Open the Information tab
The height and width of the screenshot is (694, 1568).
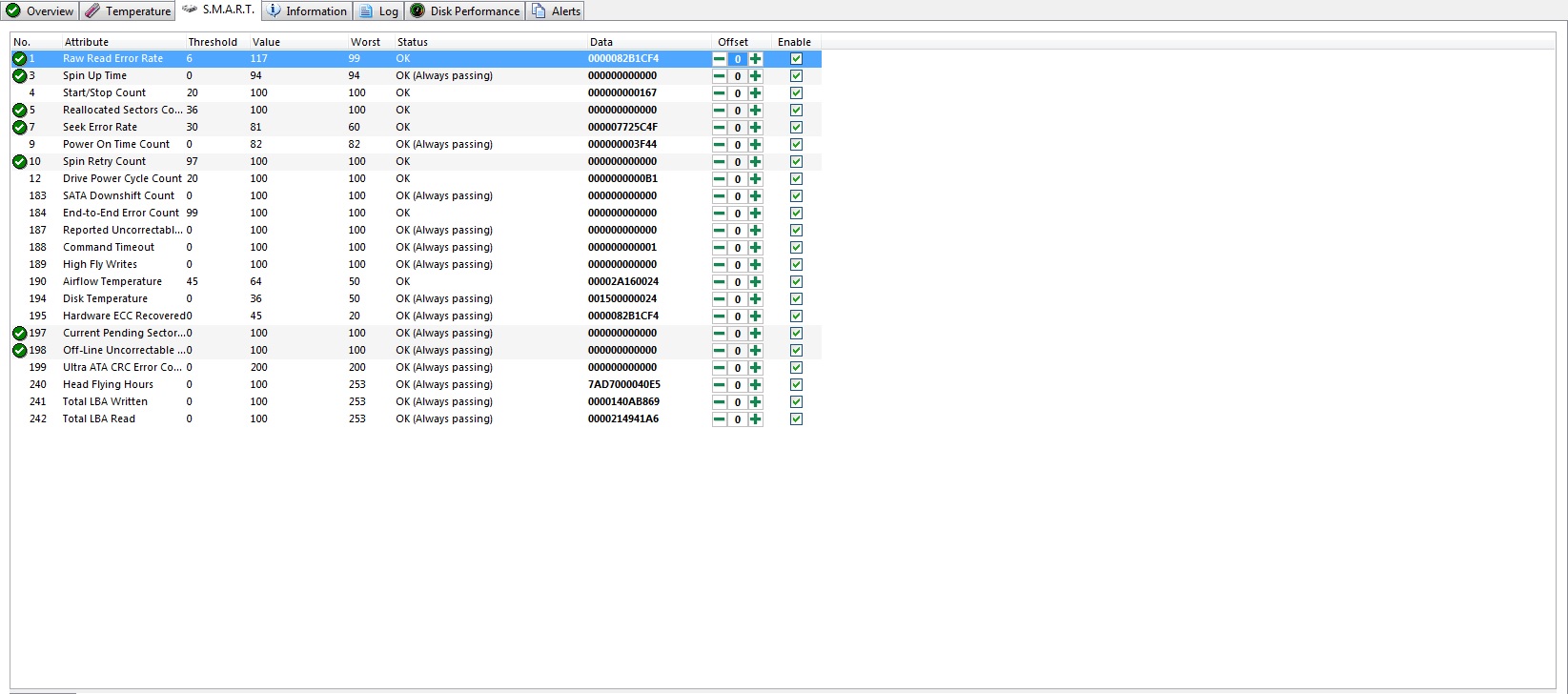click(x=307, y=11)
